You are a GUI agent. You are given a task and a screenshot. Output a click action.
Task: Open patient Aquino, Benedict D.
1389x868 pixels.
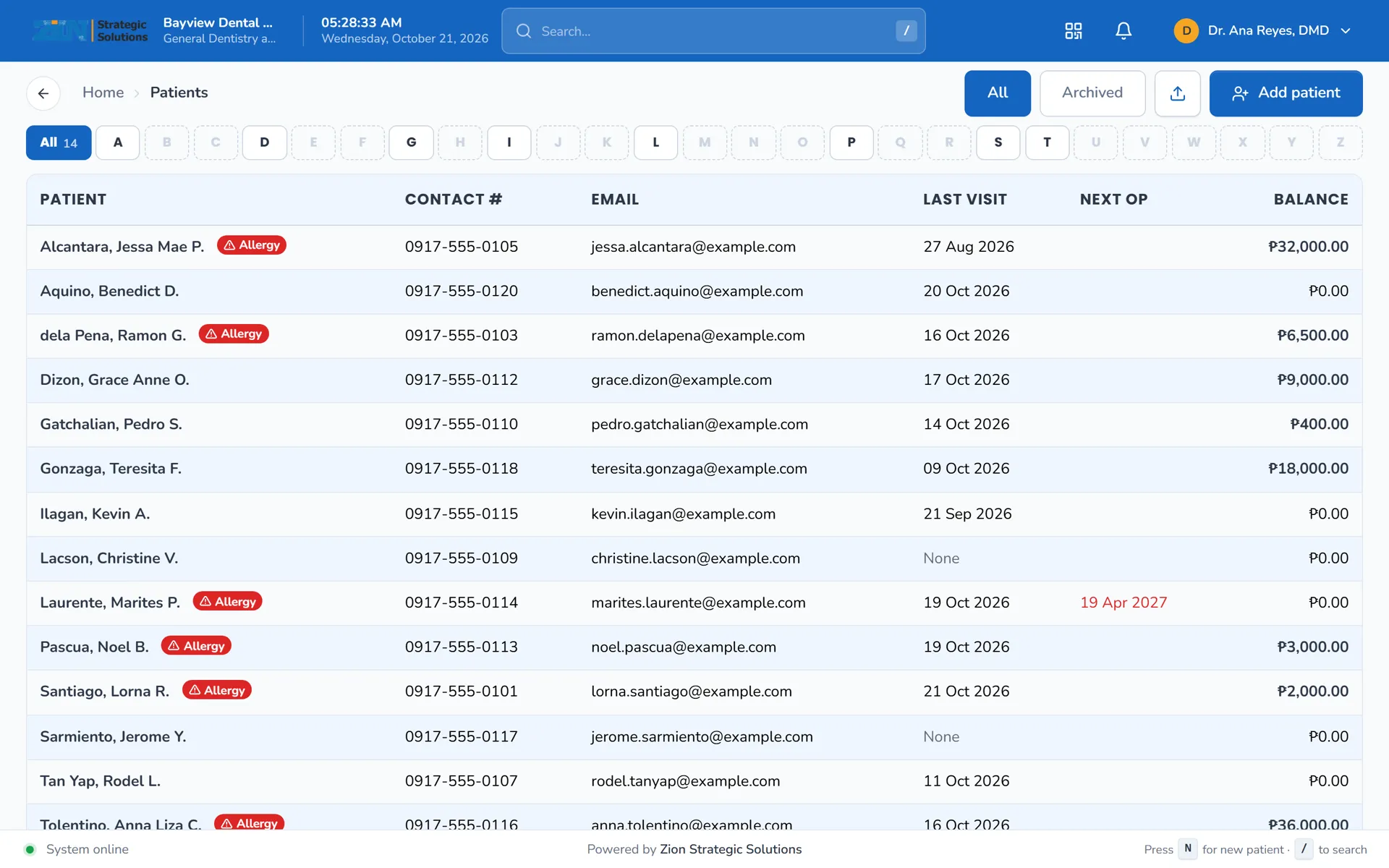pyautogui.click(x=109, y=291)
